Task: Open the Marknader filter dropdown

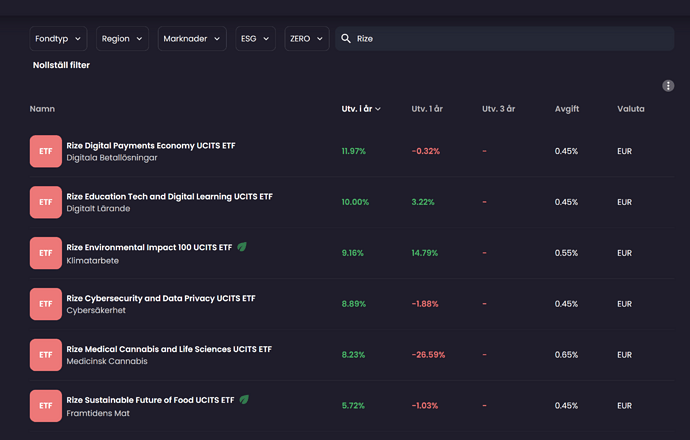Action: (192, 39)
